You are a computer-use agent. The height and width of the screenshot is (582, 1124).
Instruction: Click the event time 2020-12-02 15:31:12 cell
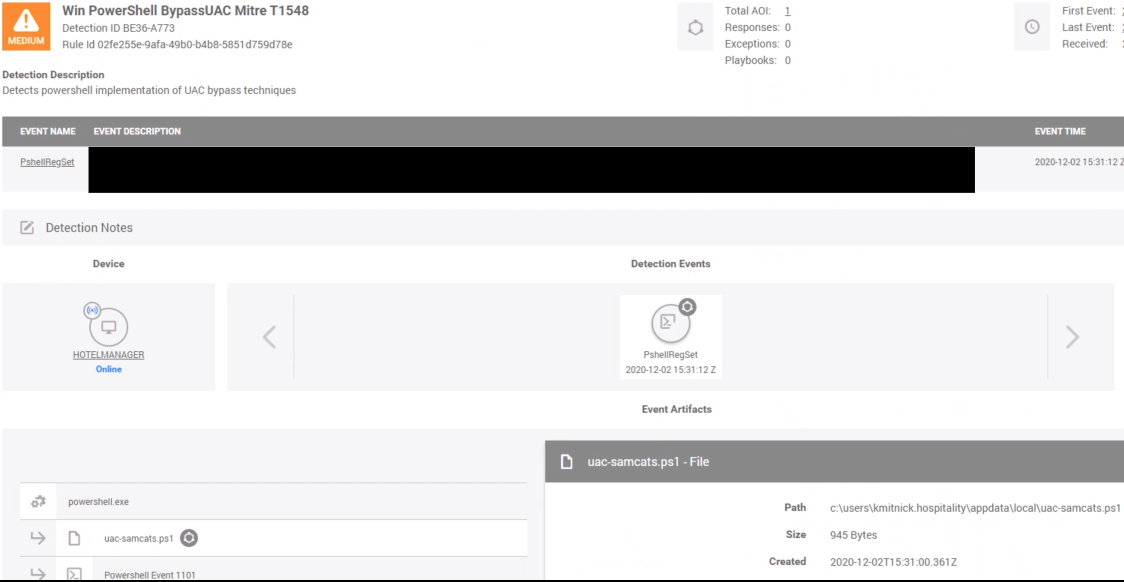point(1079,163)
